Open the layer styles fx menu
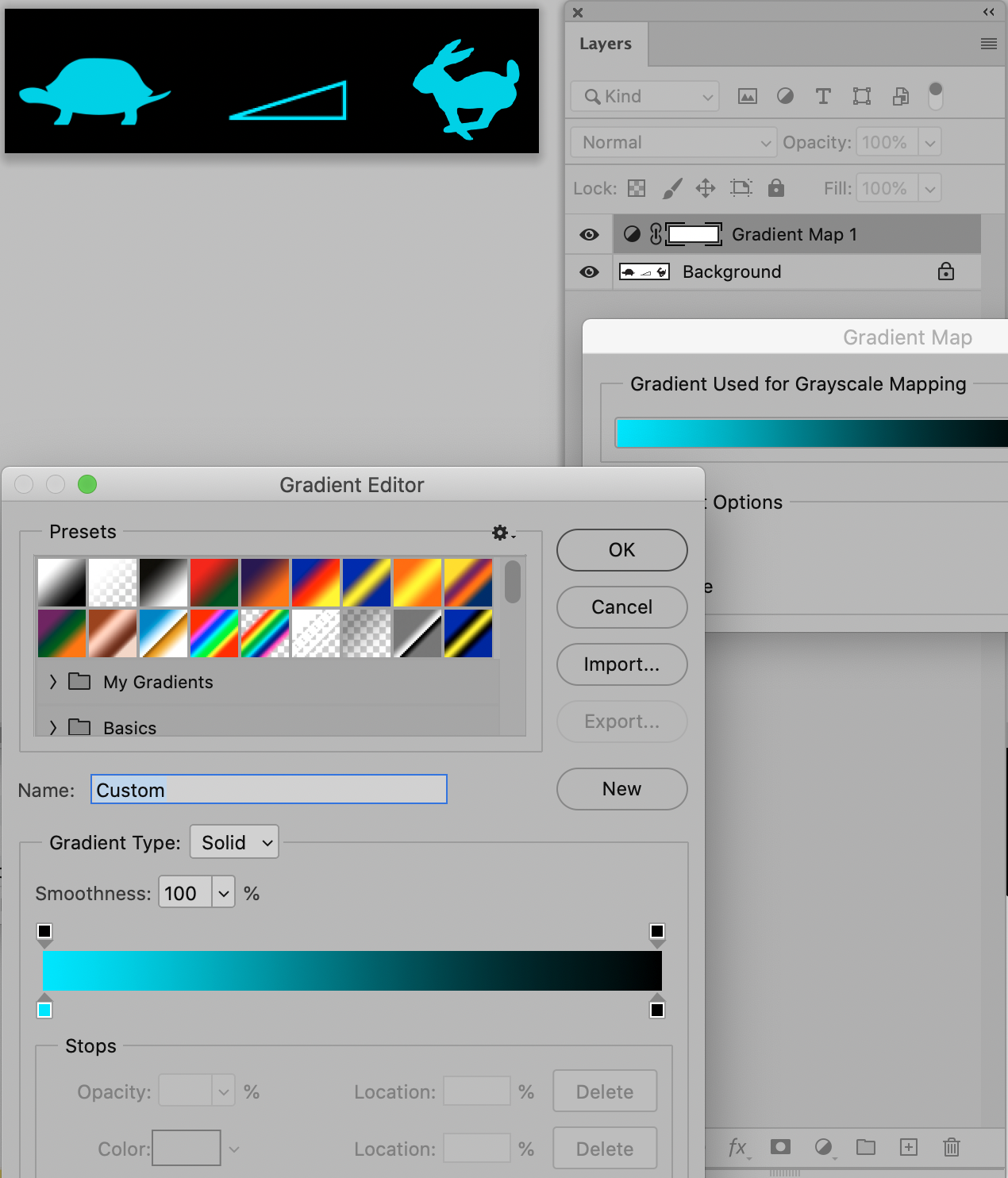This screenshot has width=1008, height=1178. coord(738,1147)
